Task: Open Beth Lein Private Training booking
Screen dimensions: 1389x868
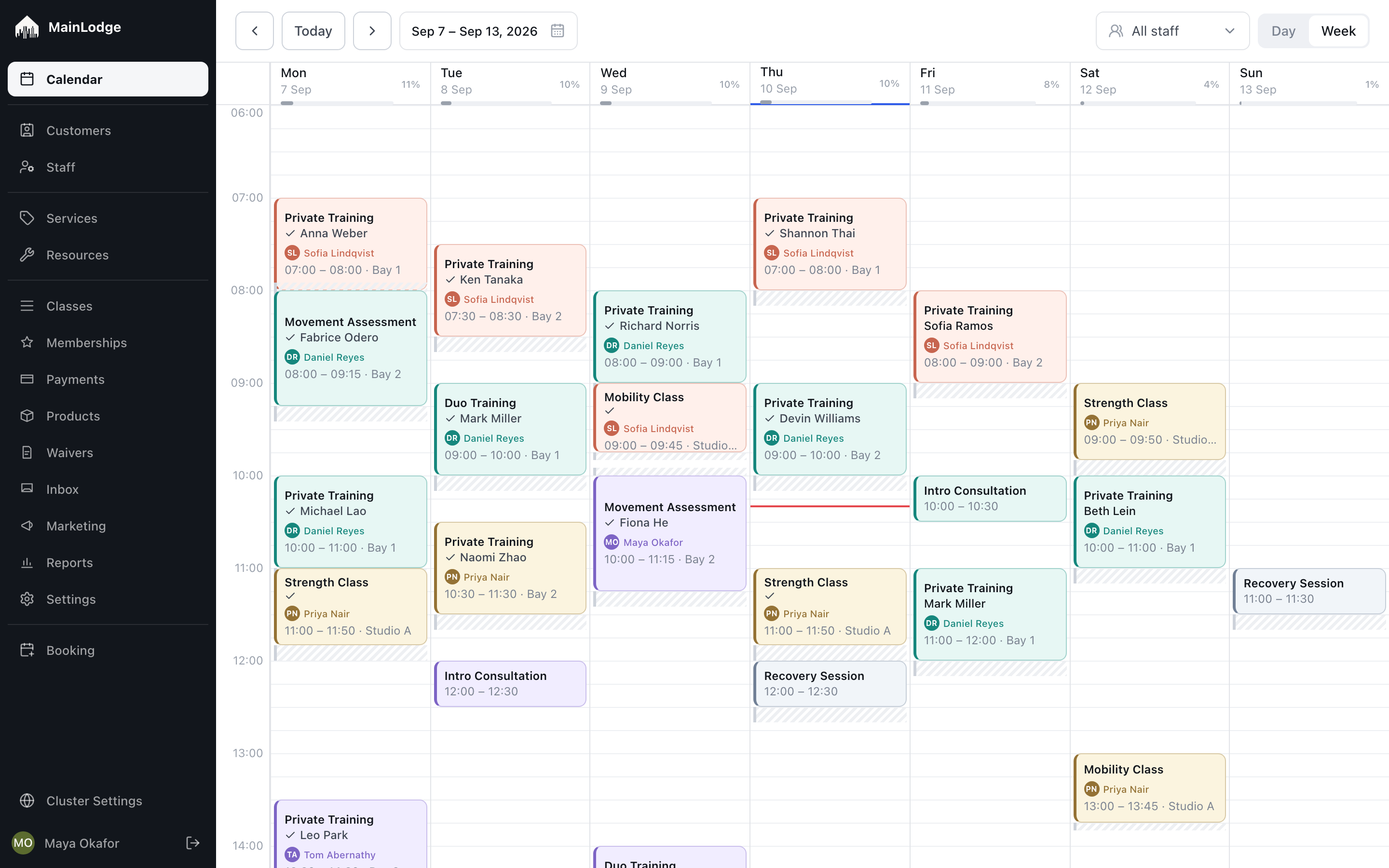Action: (1150, 521)
